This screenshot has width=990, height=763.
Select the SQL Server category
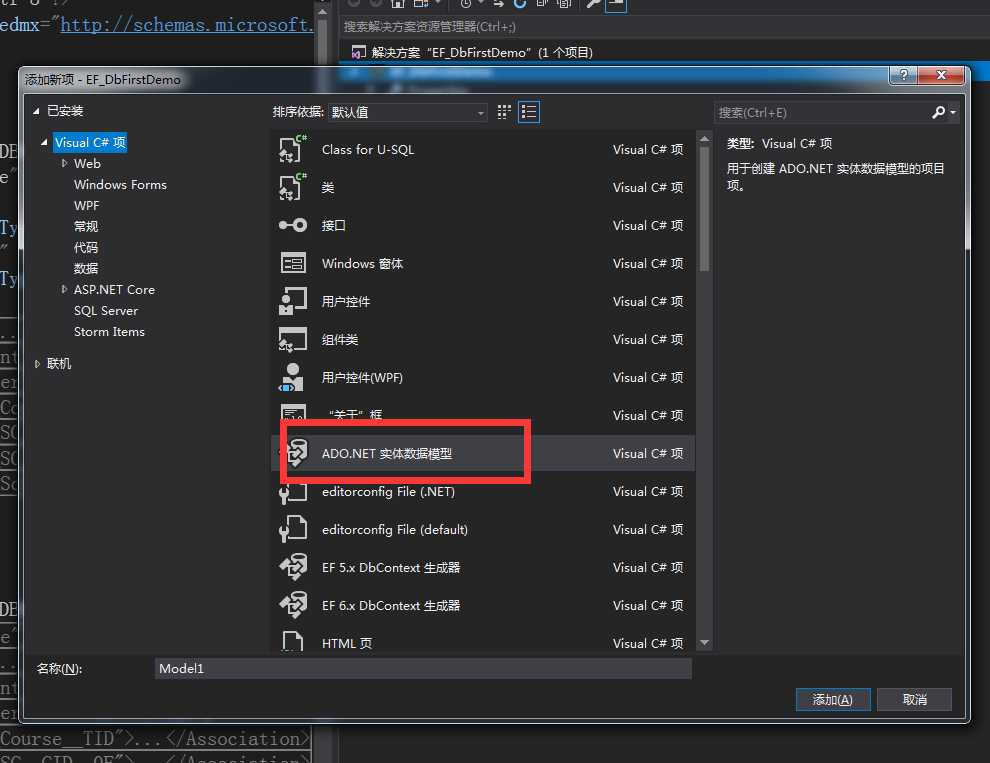(x=105, y=310)
